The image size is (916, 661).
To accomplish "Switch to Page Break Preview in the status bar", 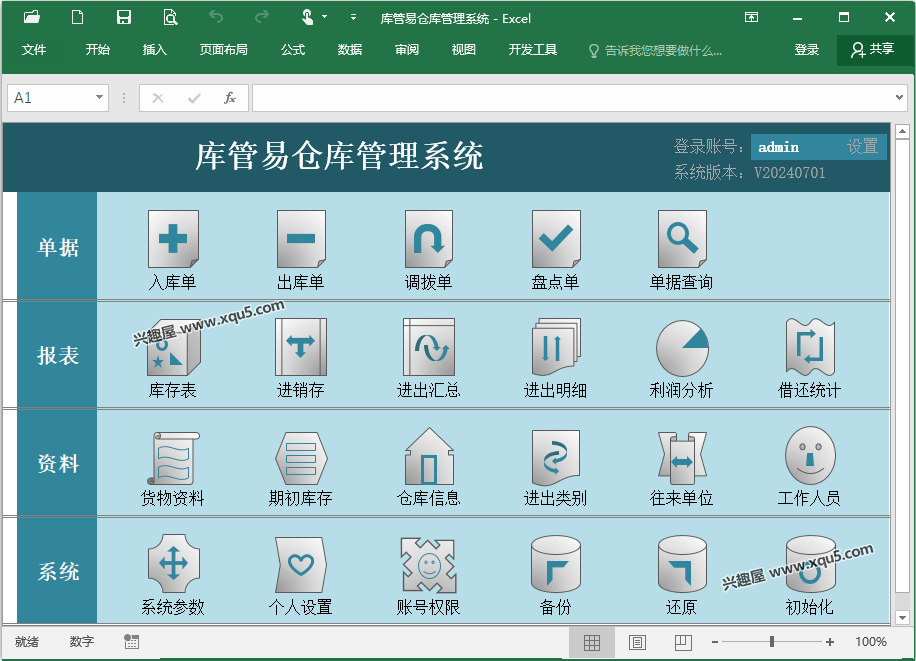I will [x=683, y=642].
